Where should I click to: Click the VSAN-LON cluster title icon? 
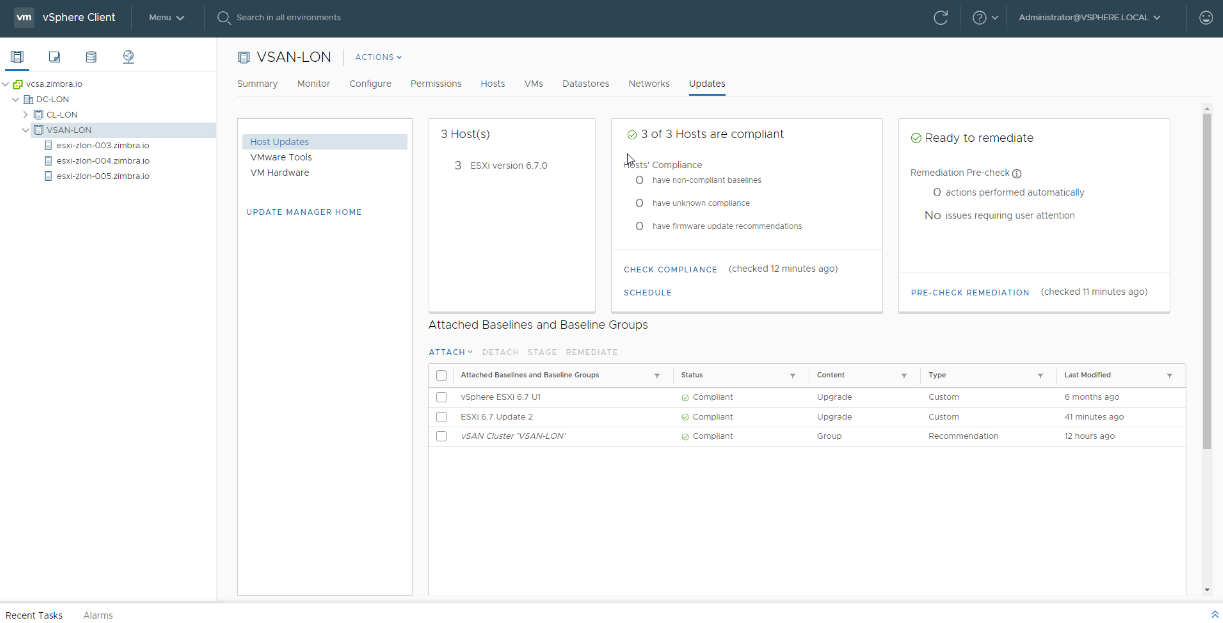243,57
